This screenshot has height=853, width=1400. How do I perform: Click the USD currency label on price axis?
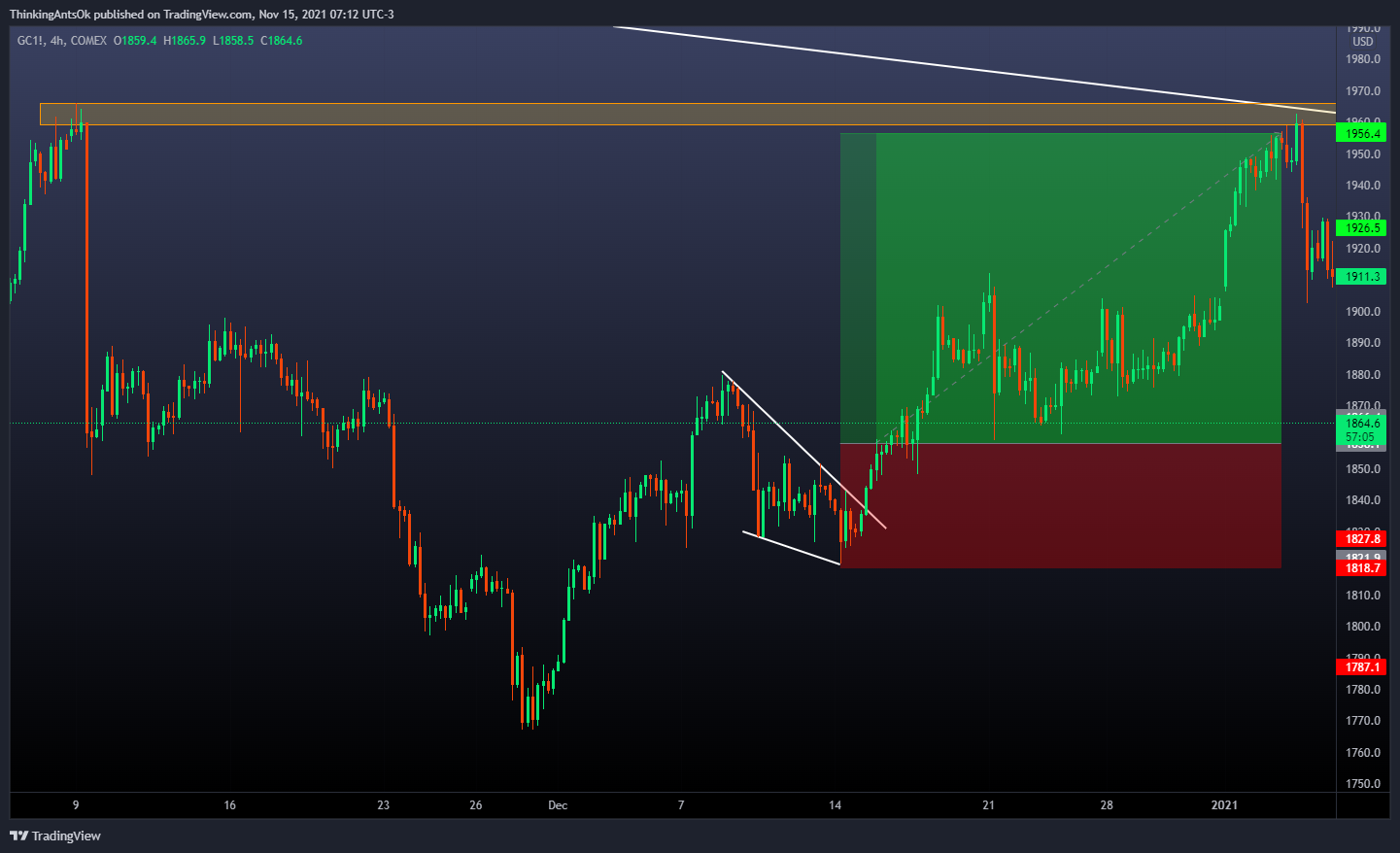click(1363, 42)
